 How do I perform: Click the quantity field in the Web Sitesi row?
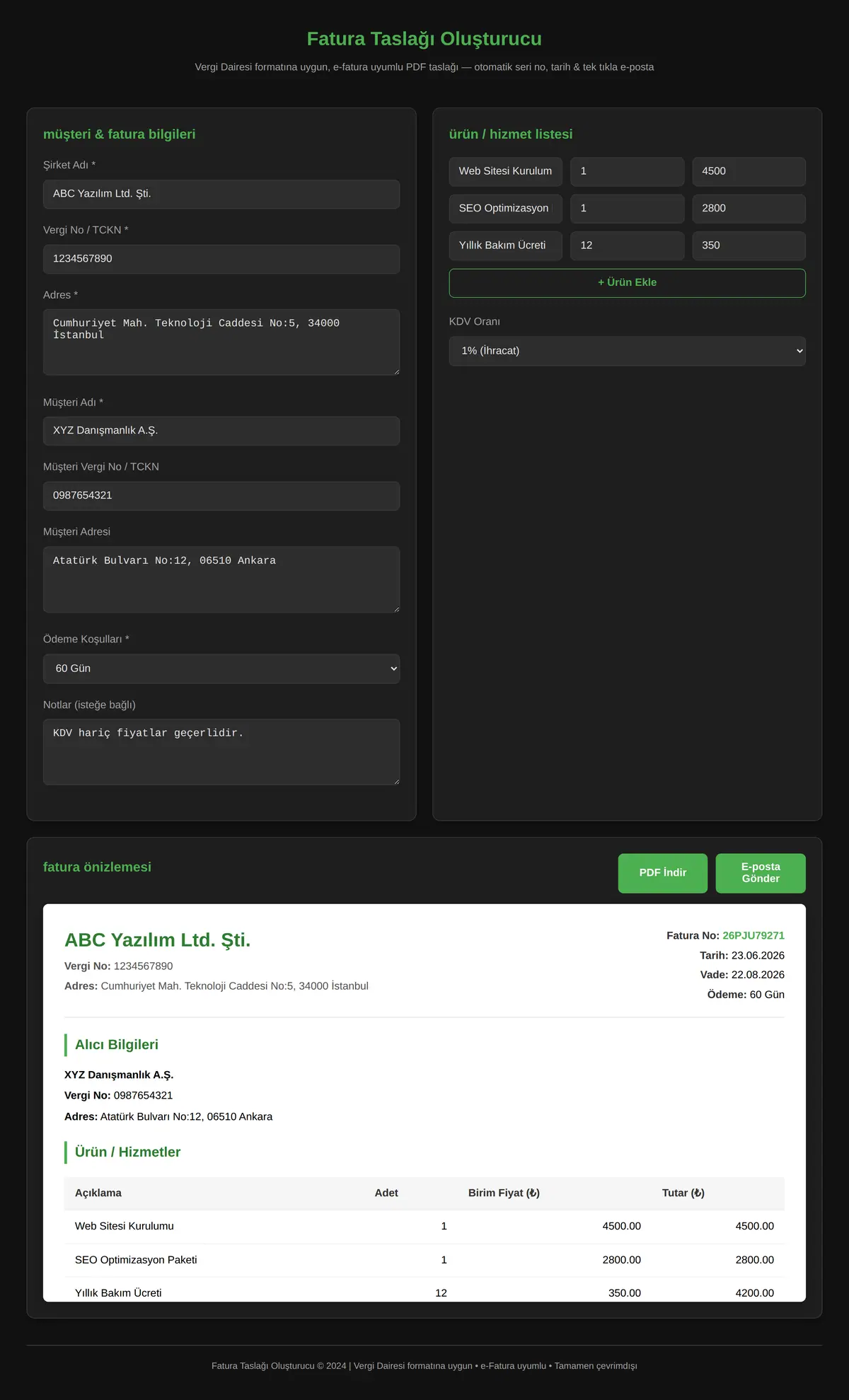tap(628, 172)
